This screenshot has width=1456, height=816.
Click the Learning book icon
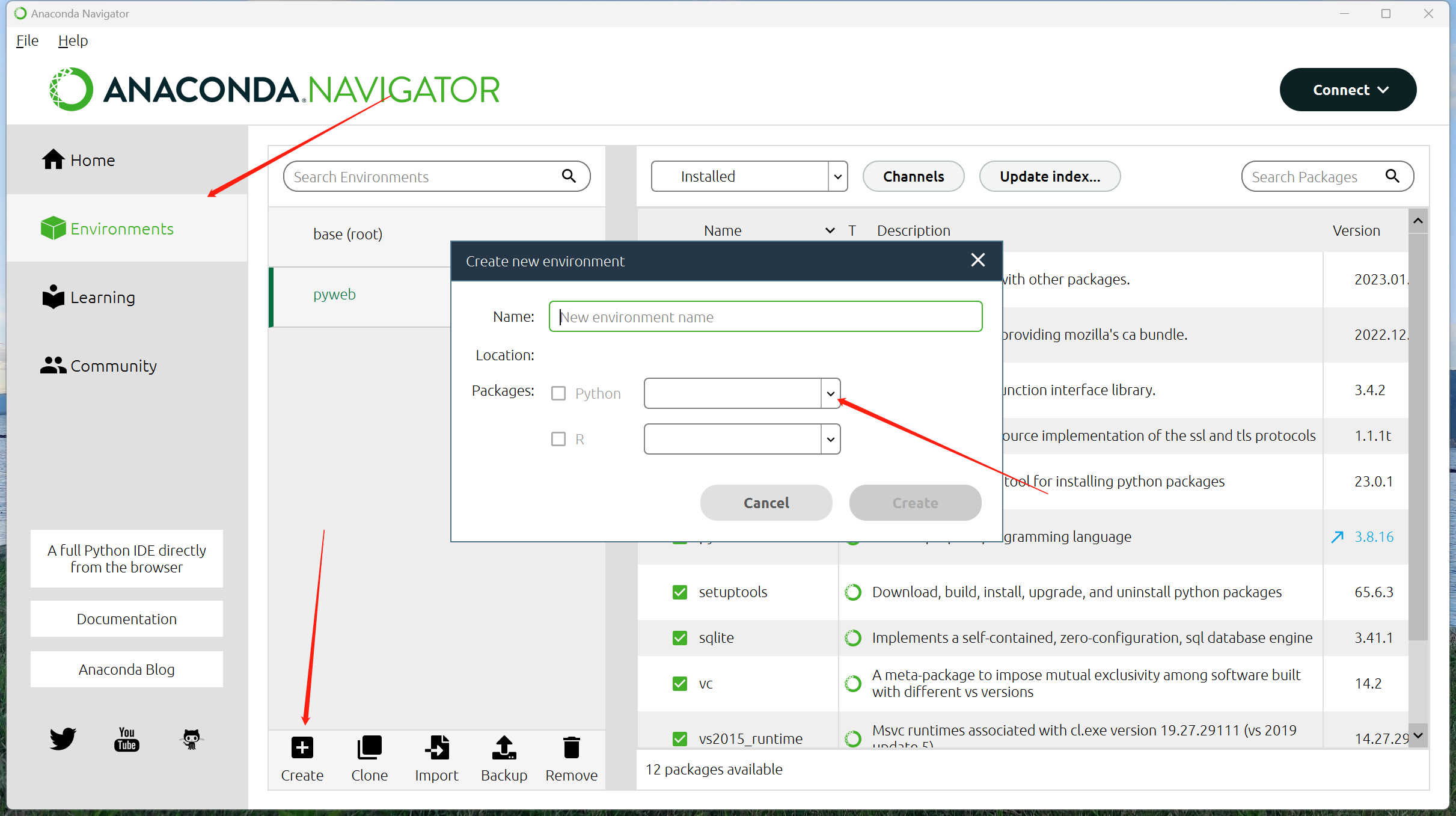coord(53,296)
